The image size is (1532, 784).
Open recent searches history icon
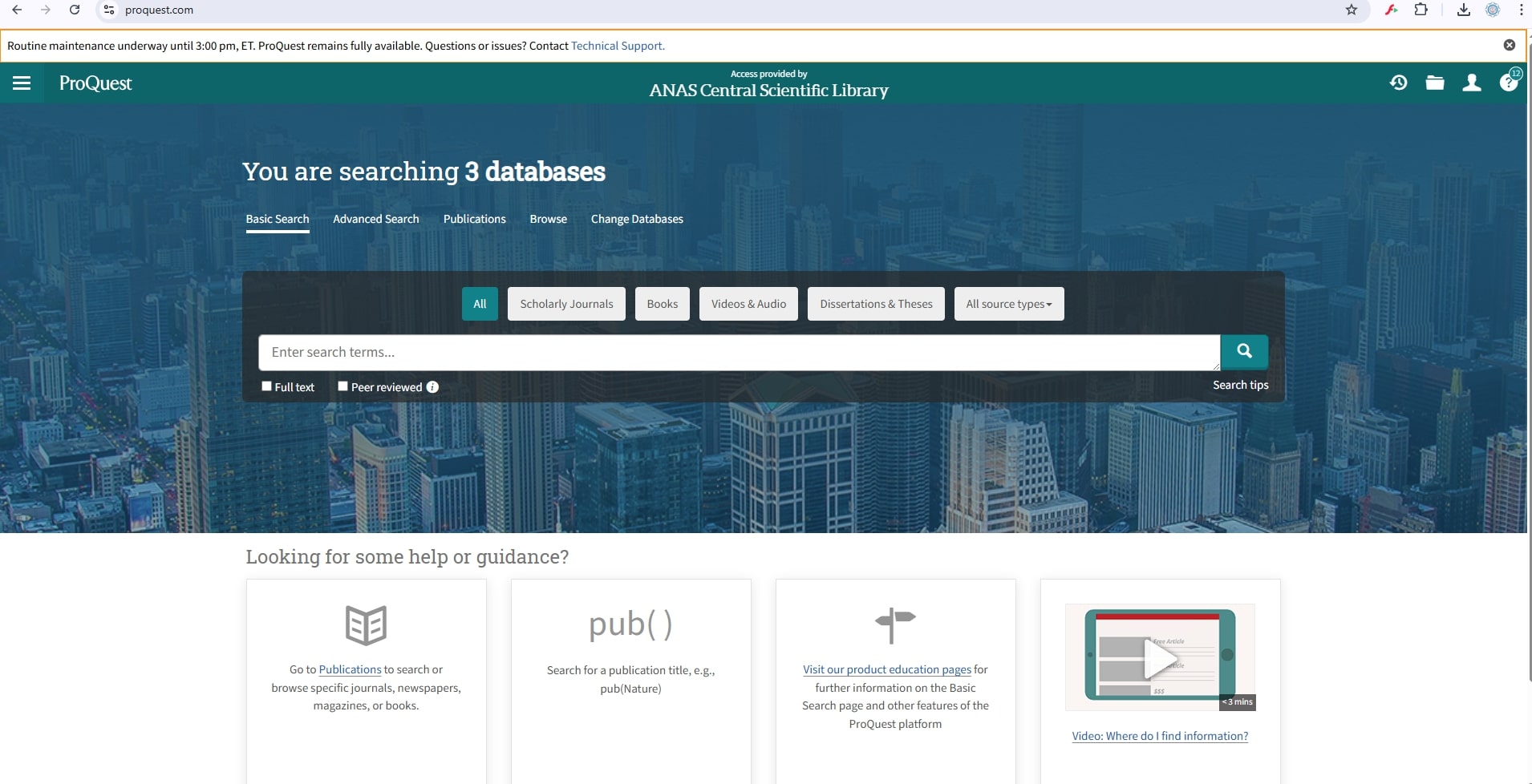[x=1398, y=83]
